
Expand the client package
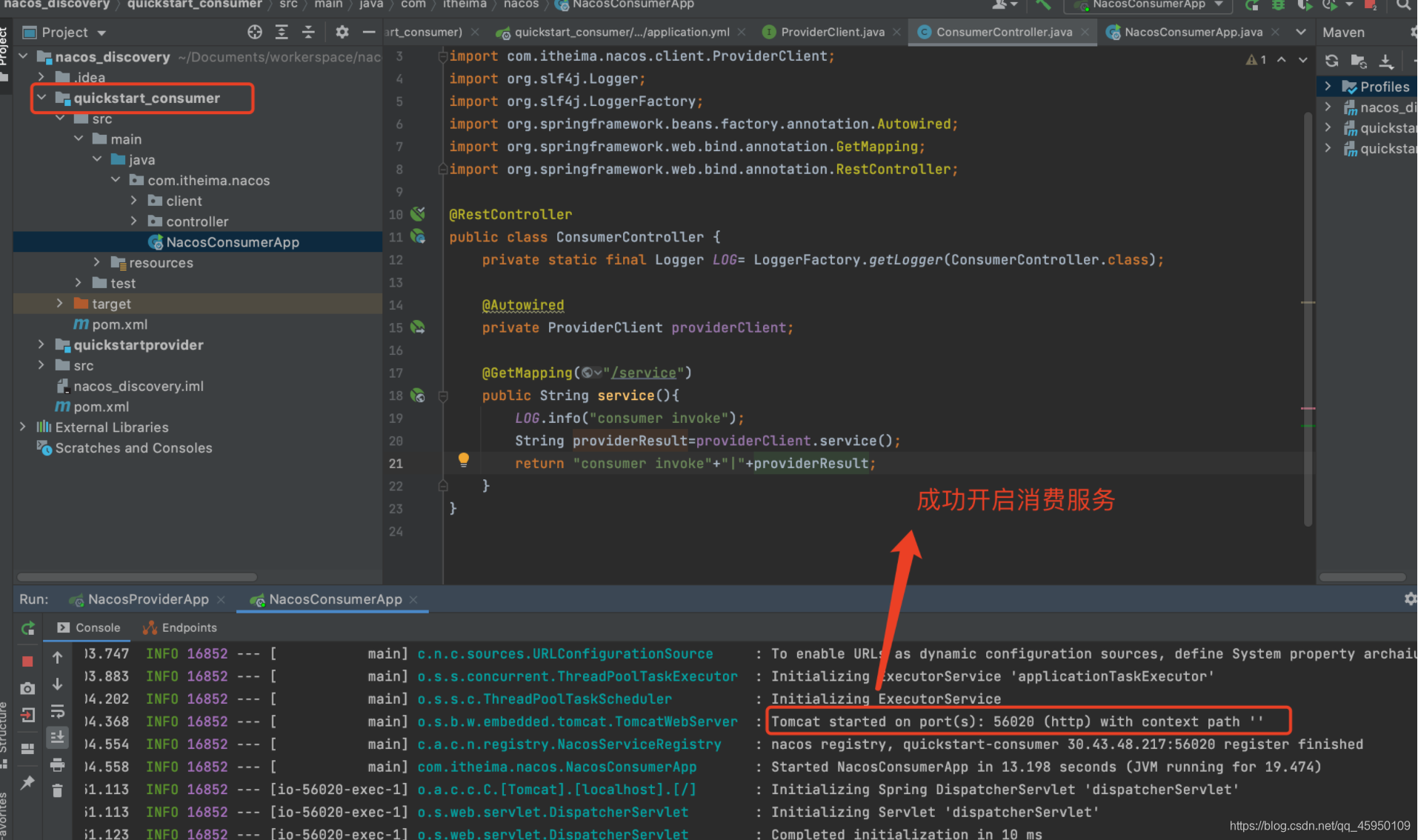pos(134,200)
